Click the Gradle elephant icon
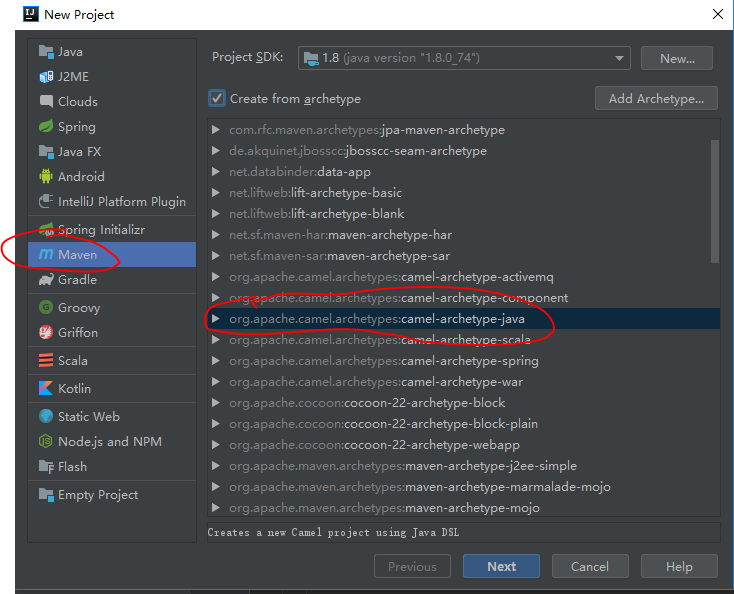Screen dimensions: 734x594 pyautogui.click(x=46, y=279)
